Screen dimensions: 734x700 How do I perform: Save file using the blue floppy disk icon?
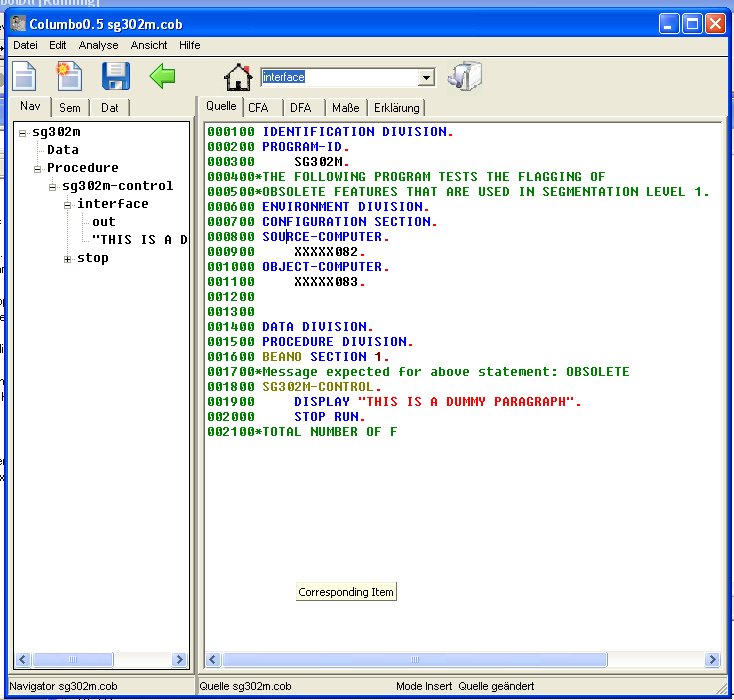tap(116, 76)
